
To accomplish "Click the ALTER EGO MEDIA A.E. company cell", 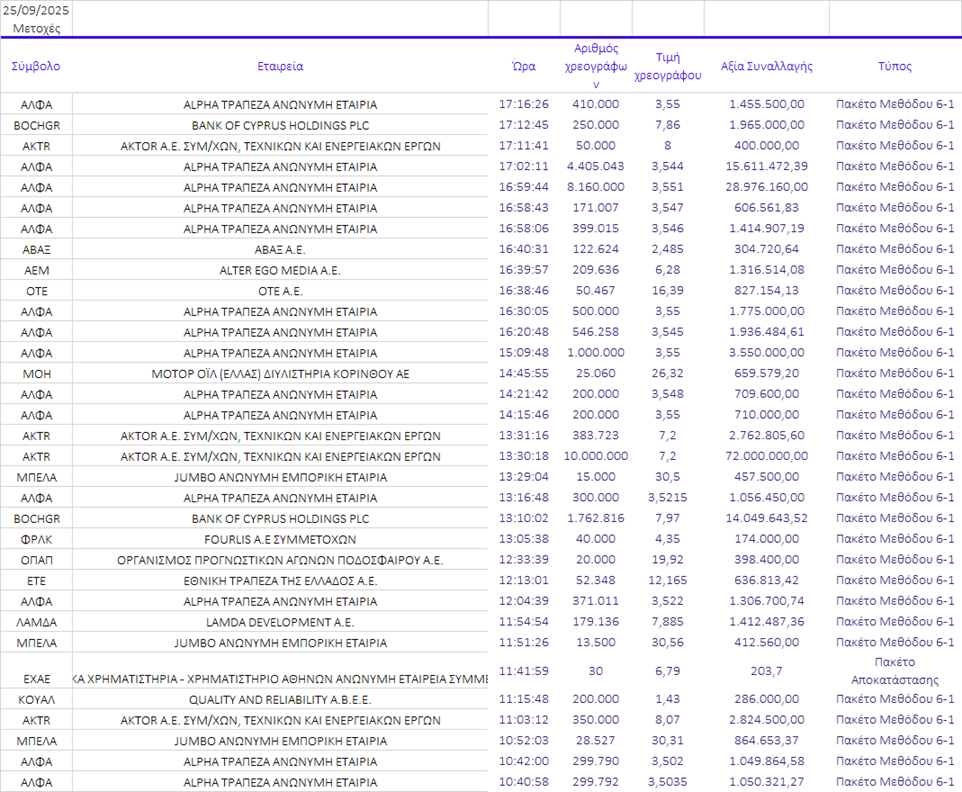I will (x=280, y=270).
